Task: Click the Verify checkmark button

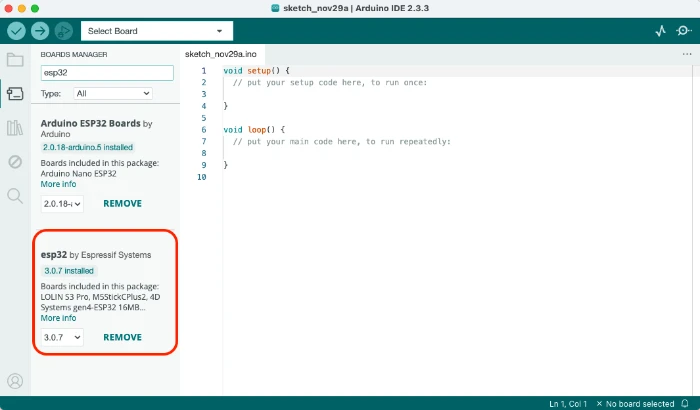Action: coord(15,31)
